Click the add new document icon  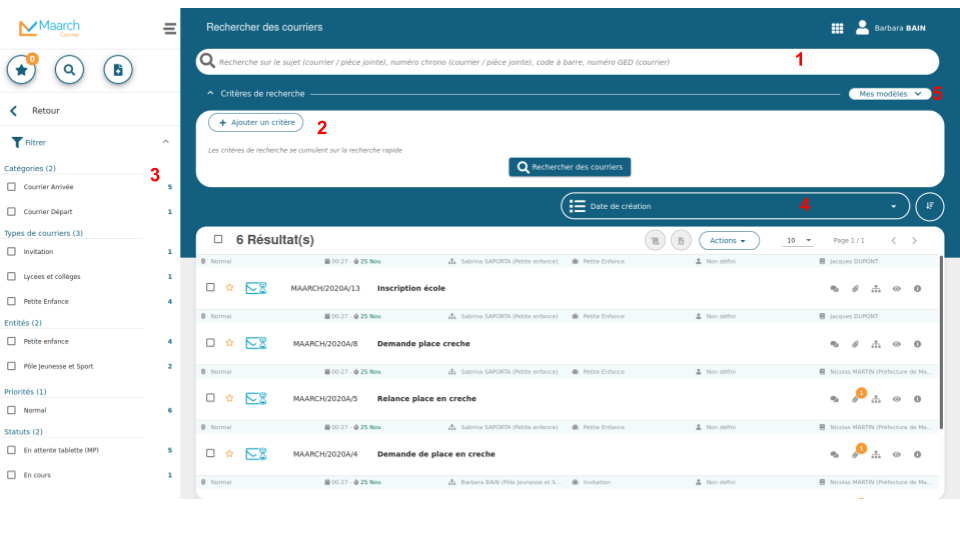point(118,70)
